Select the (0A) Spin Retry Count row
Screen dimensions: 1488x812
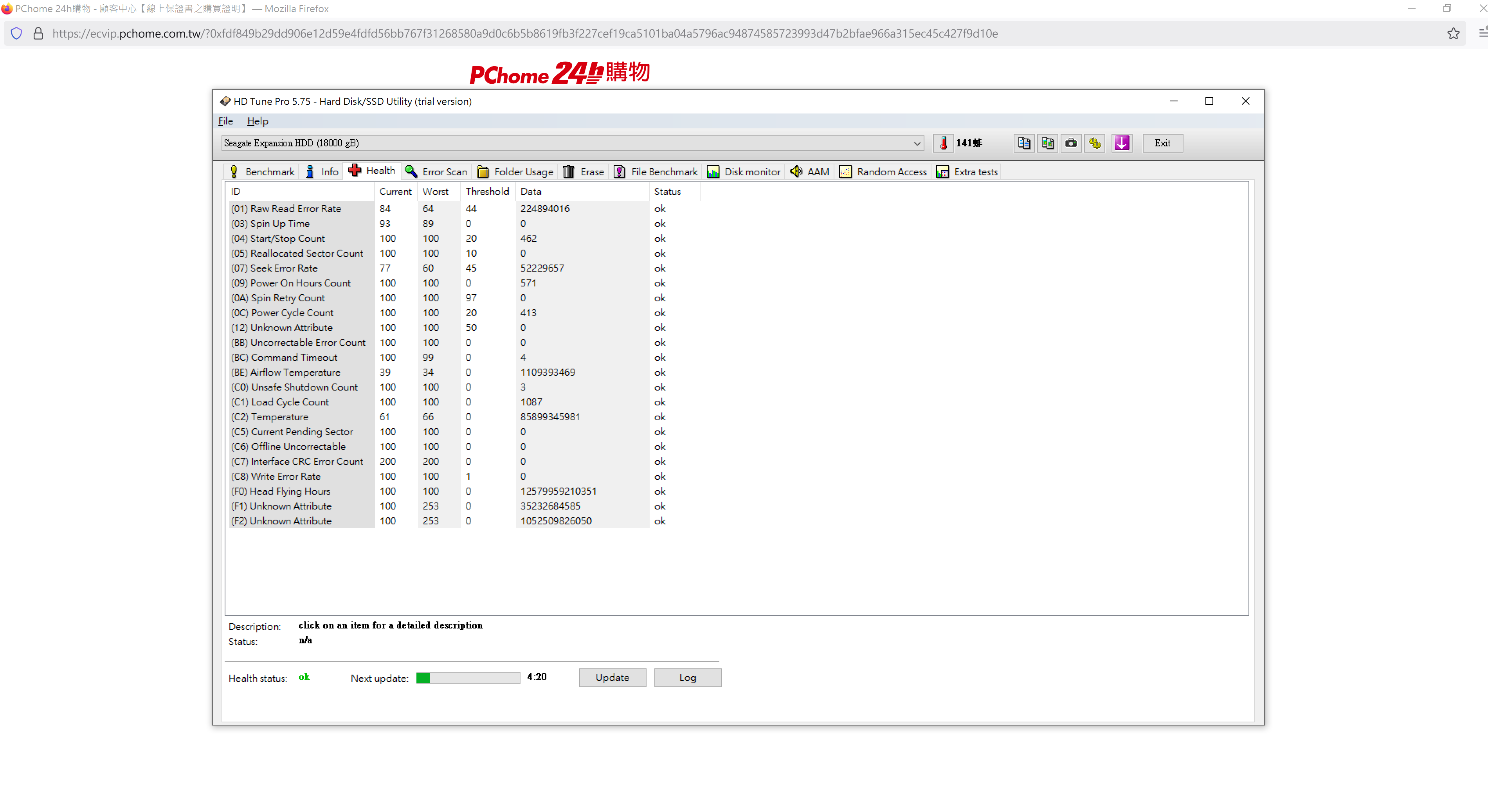pyautogui.click(x=465, y=298)
